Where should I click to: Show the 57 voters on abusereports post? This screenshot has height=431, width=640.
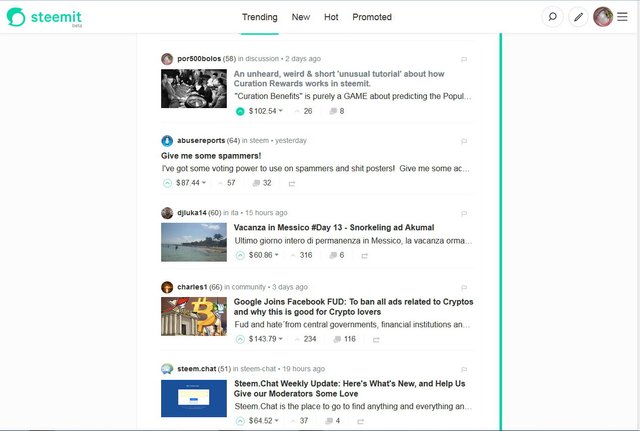click(227, 183)
